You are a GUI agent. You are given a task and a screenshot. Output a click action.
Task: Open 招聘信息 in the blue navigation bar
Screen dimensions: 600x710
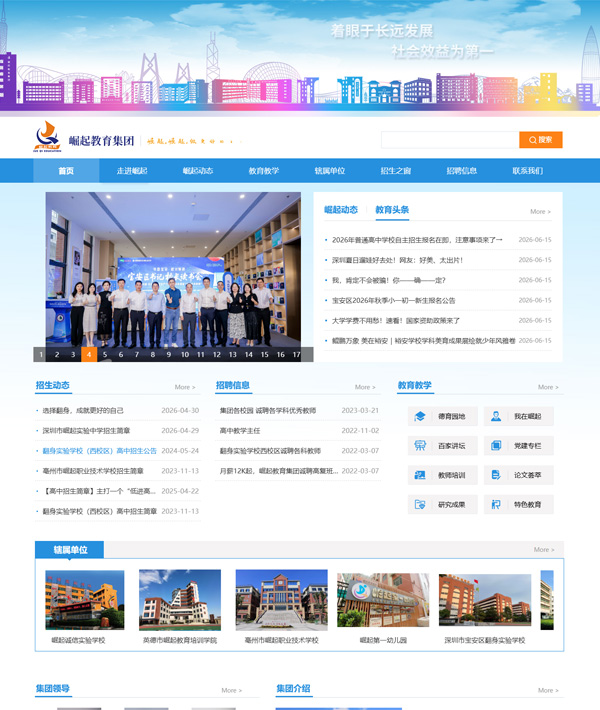(x=461, y=171)
